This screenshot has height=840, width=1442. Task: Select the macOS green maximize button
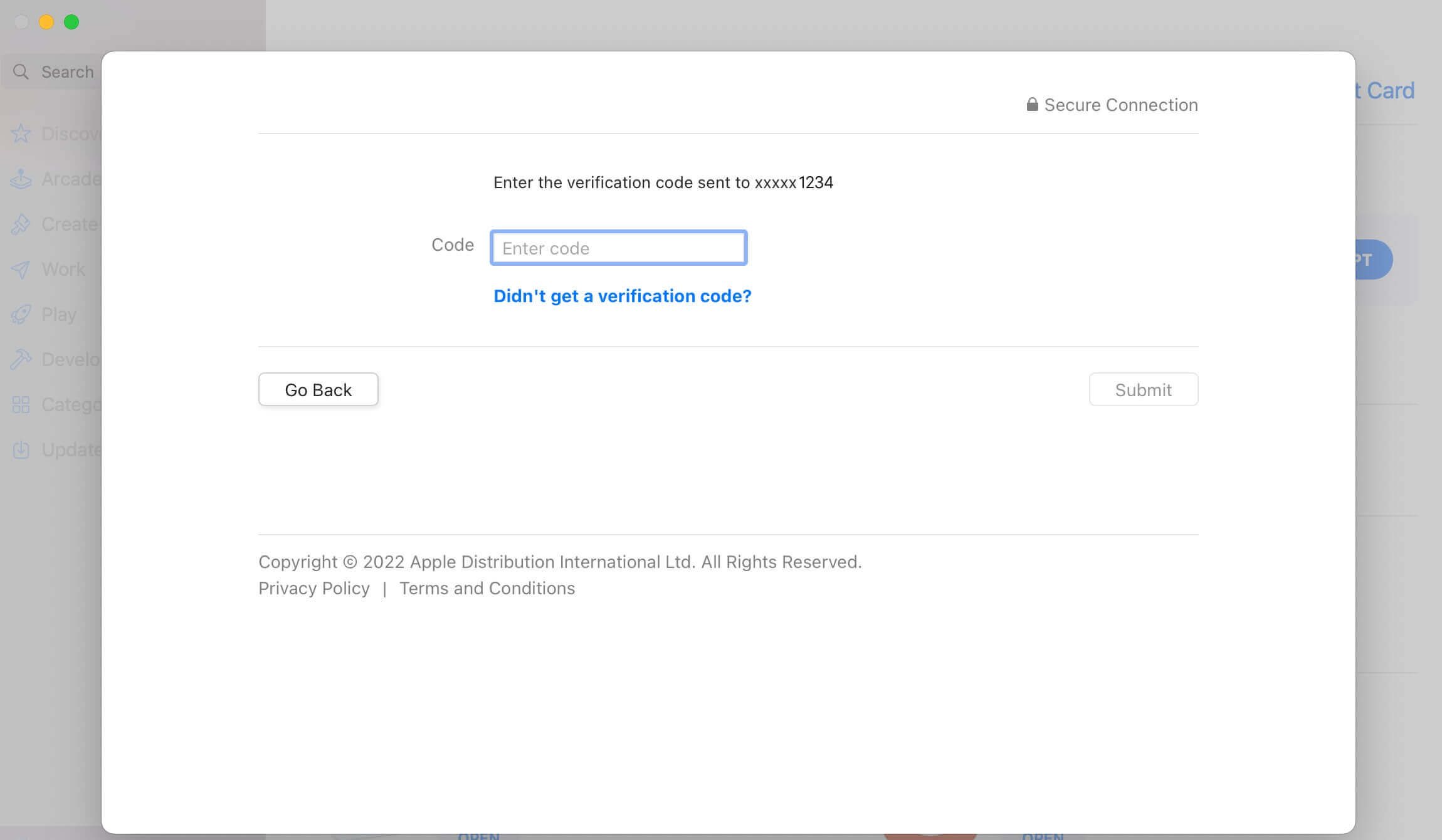pos(71,21)
